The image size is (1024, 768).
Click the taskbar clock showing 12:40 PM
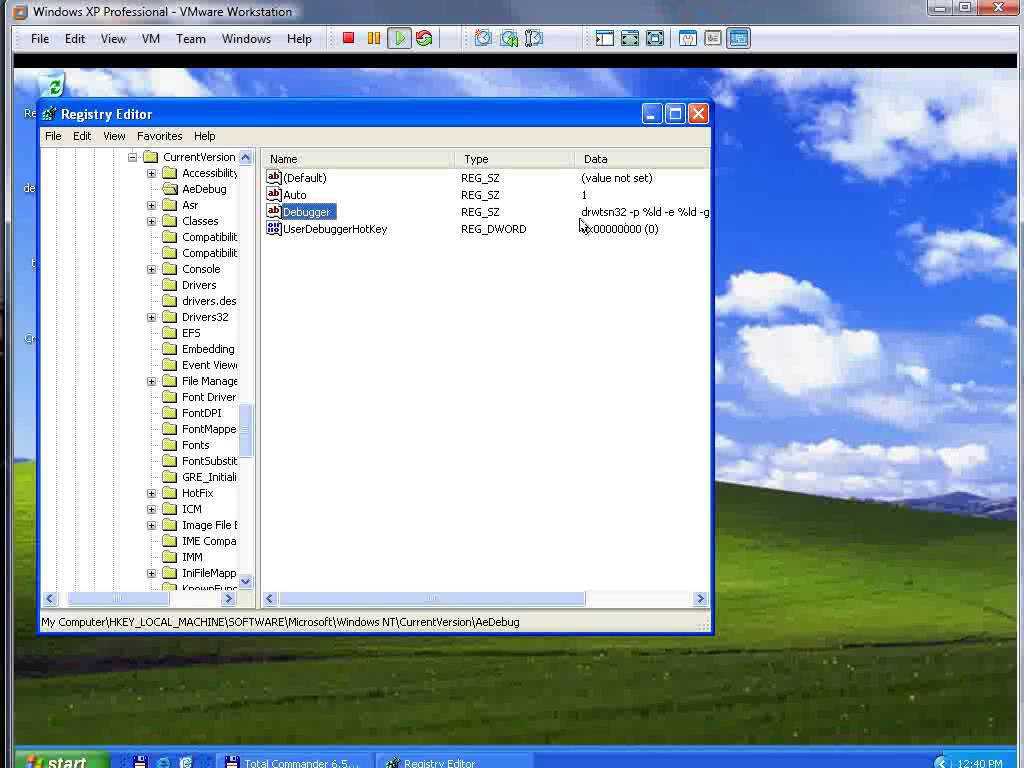pos(980,763)
